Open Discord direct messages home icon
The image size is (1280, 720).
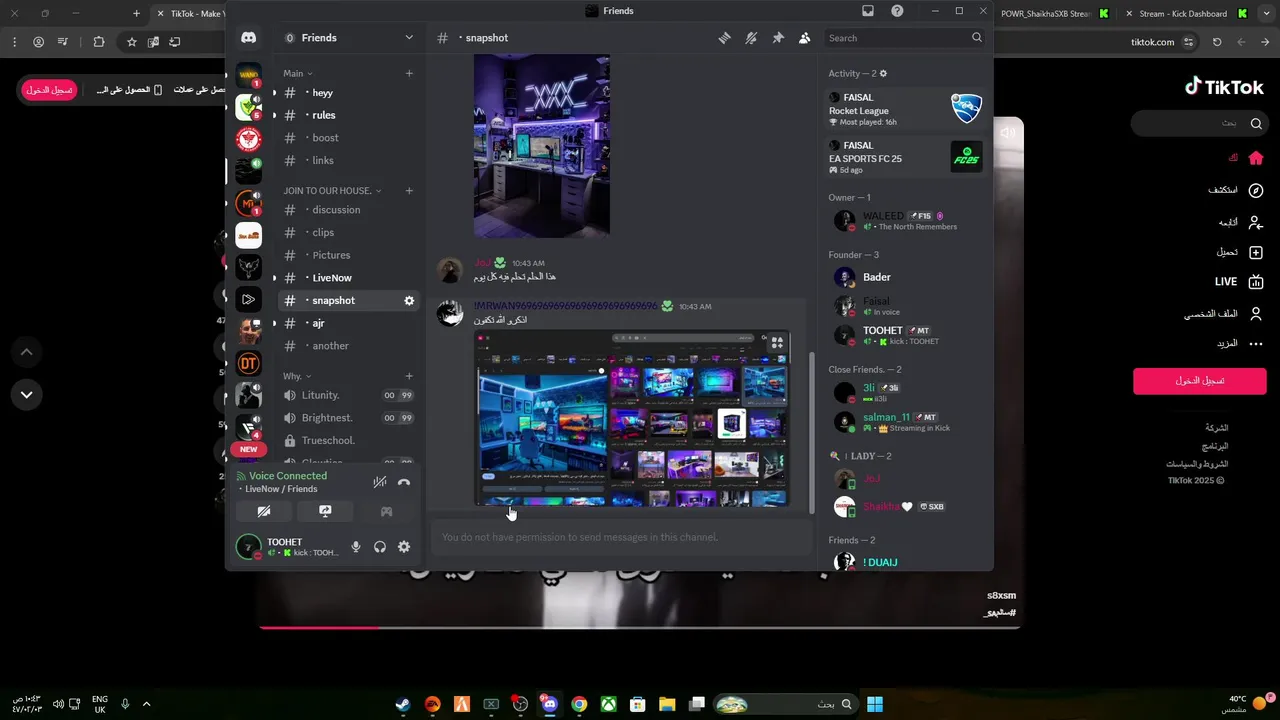[x=248, y=38]
